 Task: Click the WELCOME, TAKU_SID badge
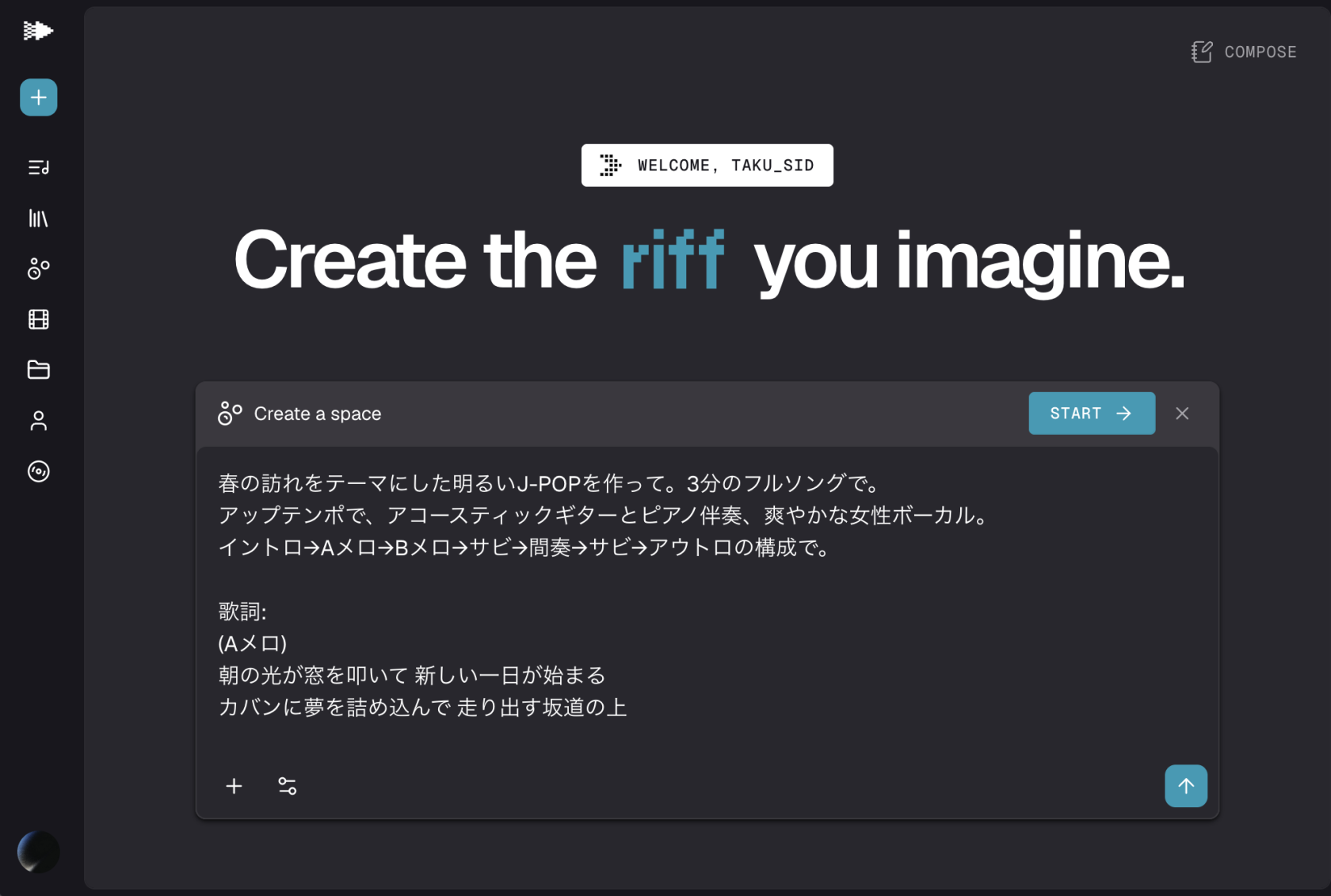tap(707, 165)
